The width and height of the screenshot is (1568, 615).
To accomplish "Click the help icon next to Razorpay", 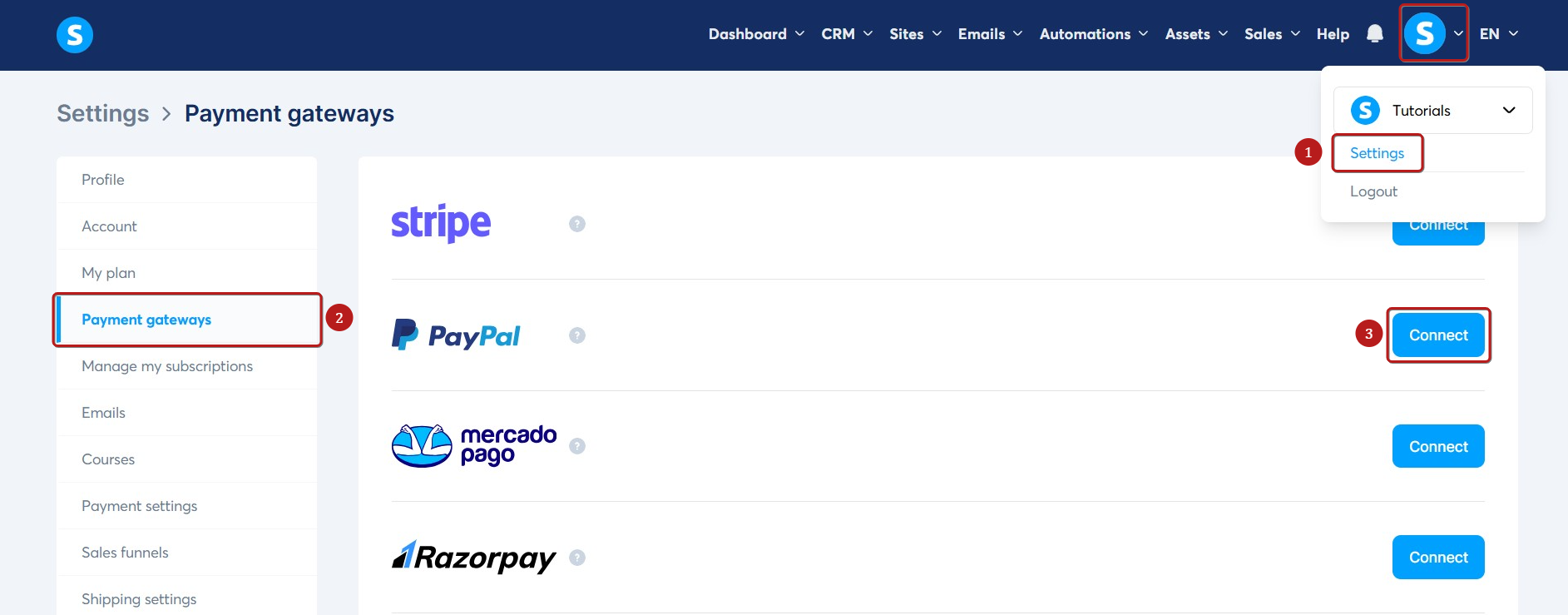I will click(x=577, y=558).
